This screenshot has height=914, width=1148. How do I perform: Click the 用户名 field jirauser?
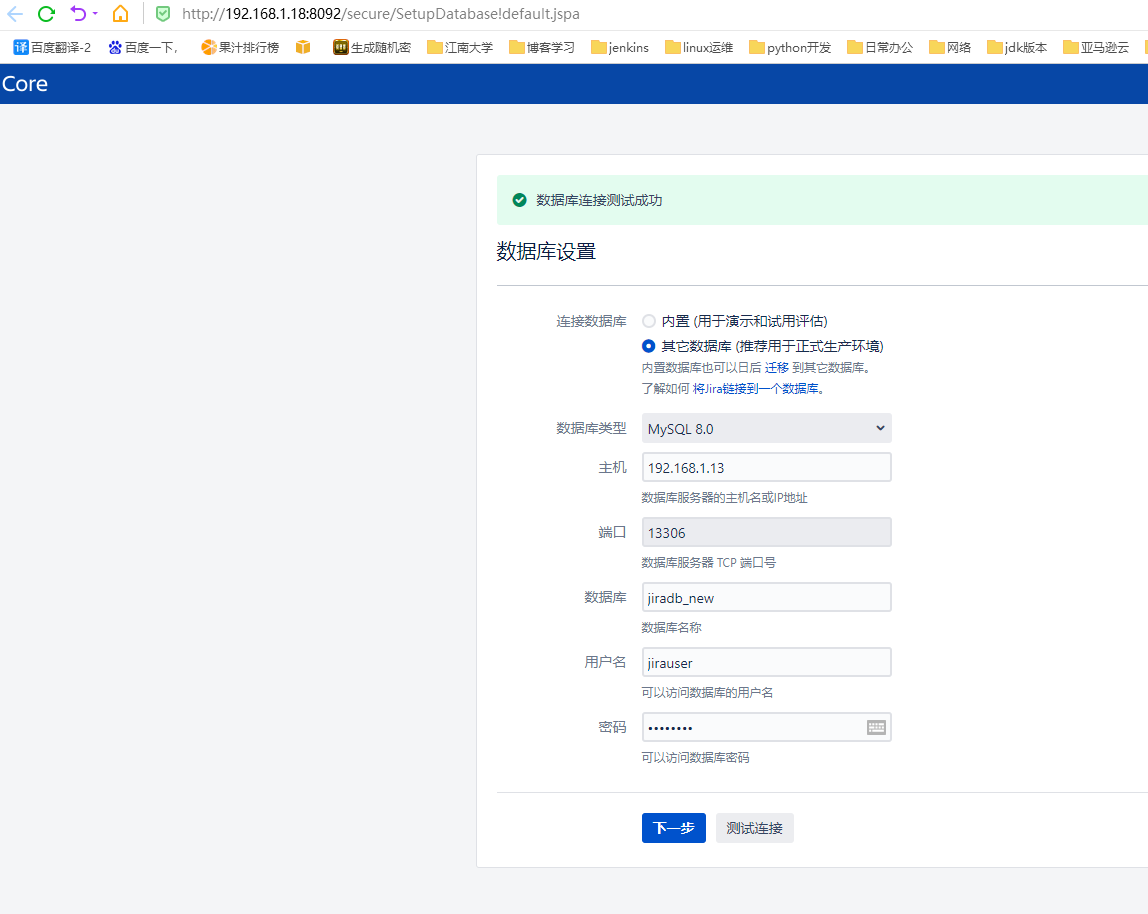point(767,662)
